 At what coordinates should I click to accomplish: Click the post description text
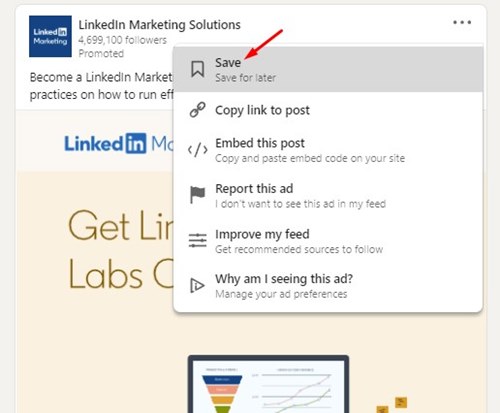[x=101, y=86]
